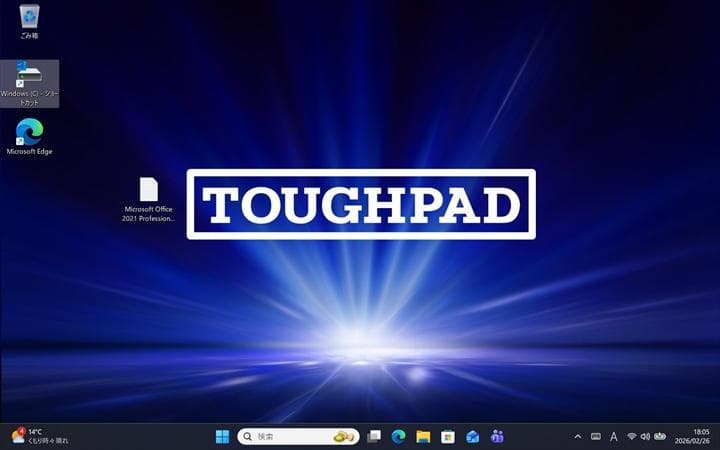Open the Windows Start menu
Screen dimensions: 720x450
[222, 436]
